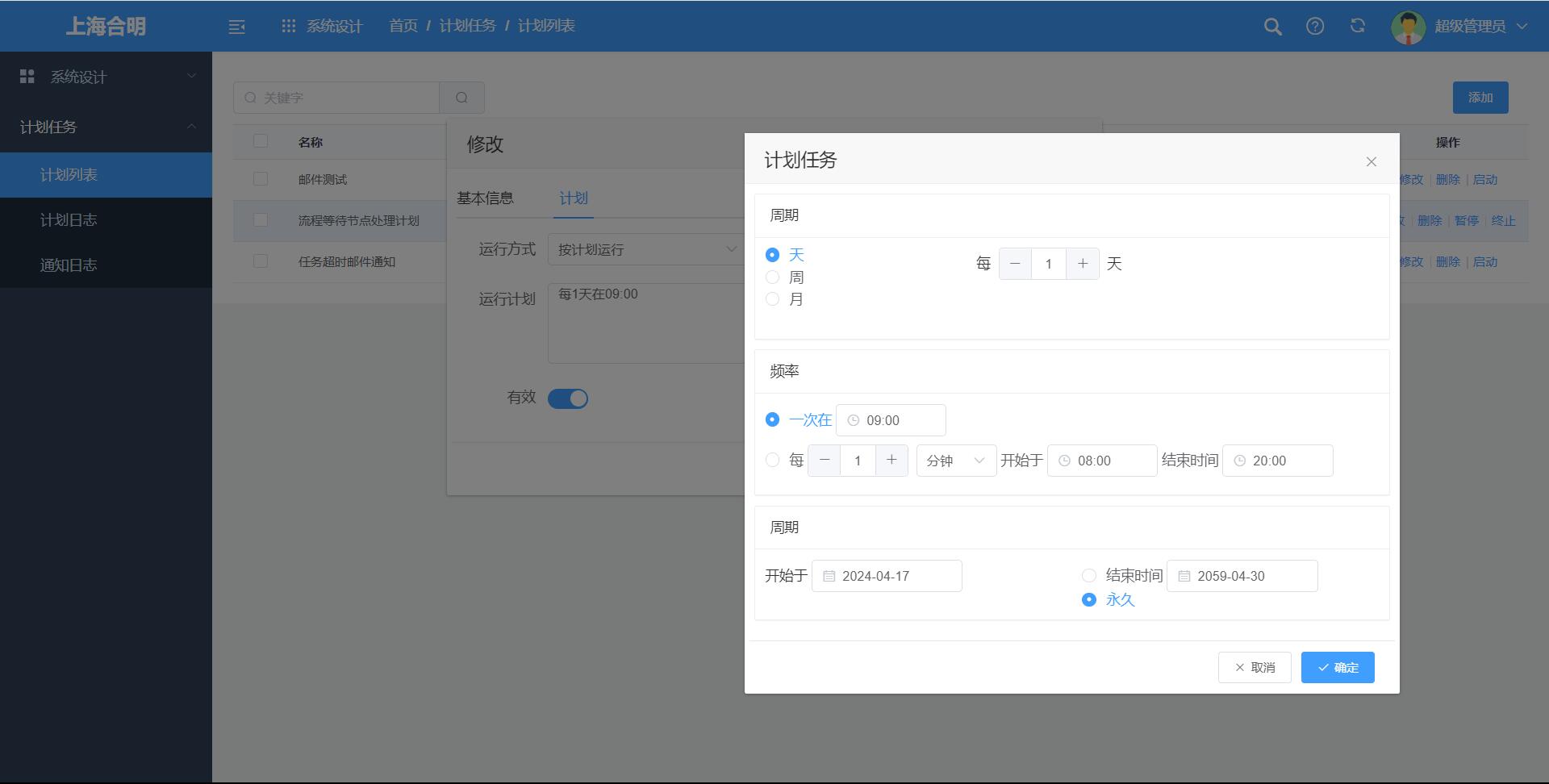Select the 结束时间 end-date radio

pos(1089,576)
